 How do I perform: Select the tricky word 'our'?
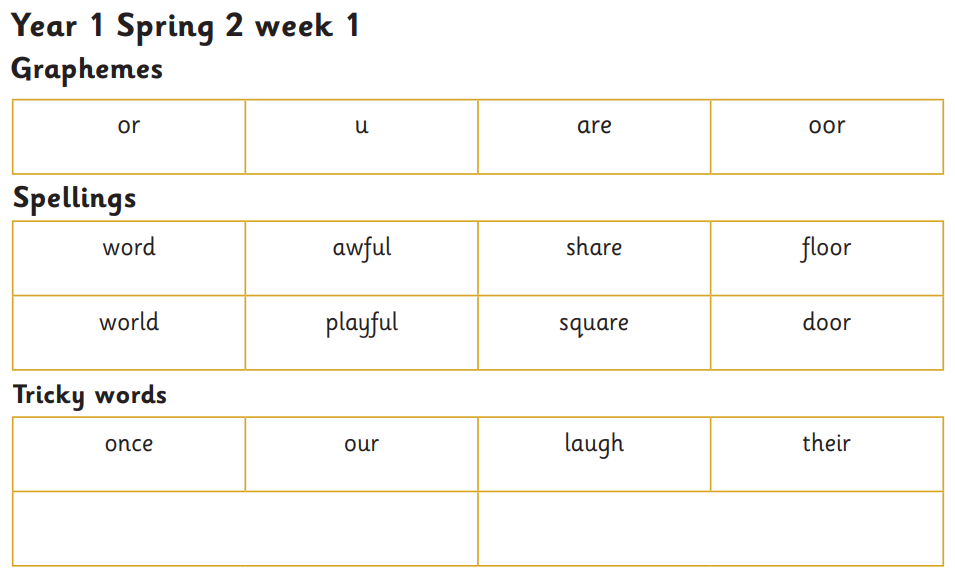362,444
